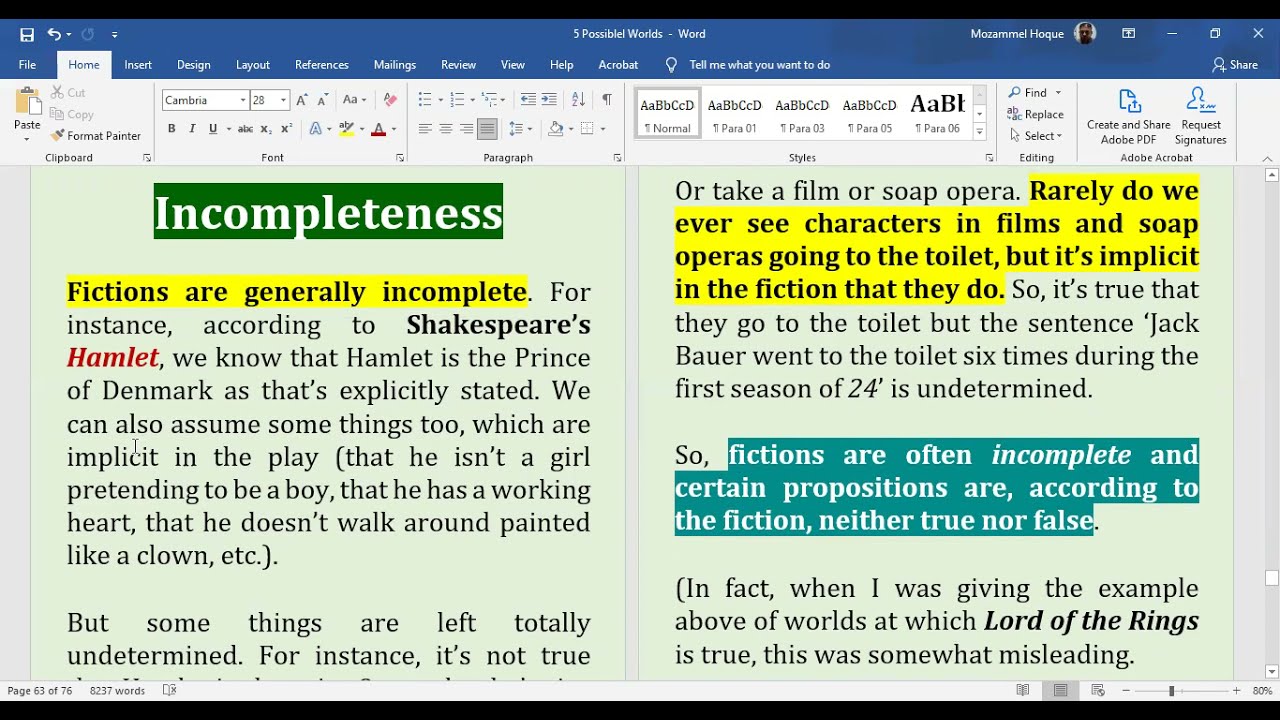Click page 63 of 76 indicator
The image size is (1280, 720).
[x=40, y=690]
